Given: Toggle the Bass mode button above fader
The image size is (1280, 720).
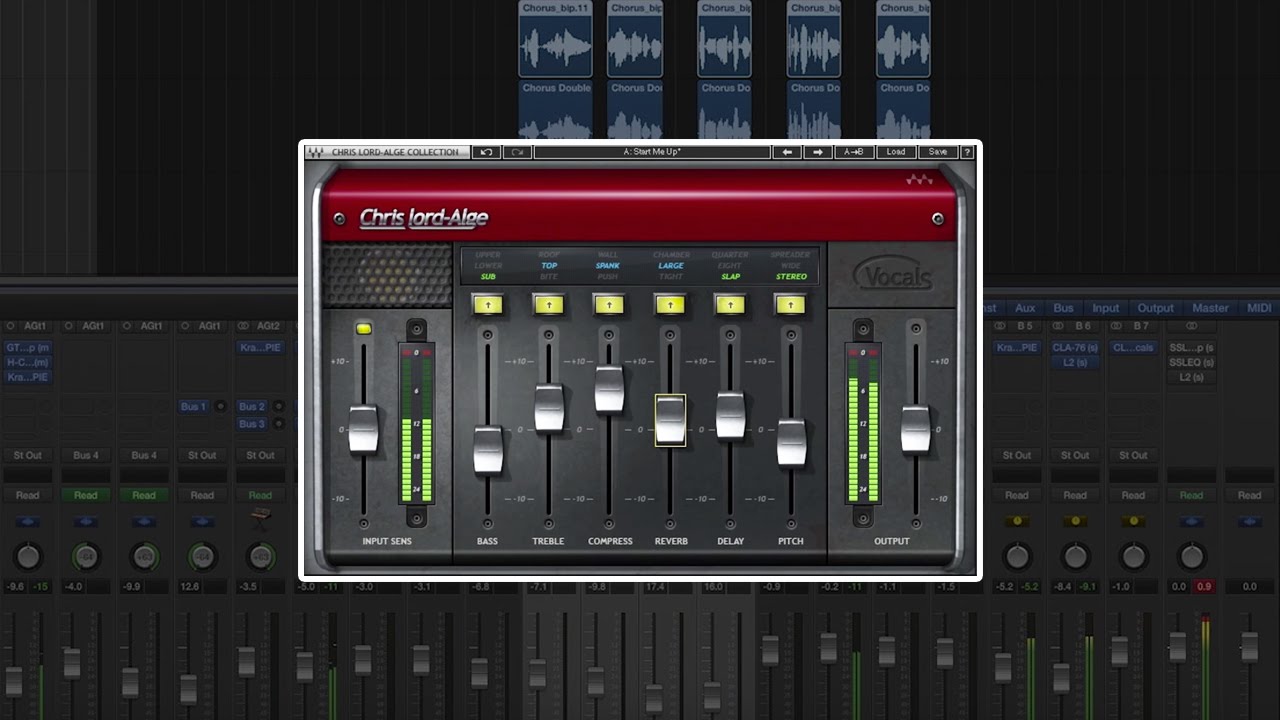Looking at the screenshot, I should click(488, 304).
